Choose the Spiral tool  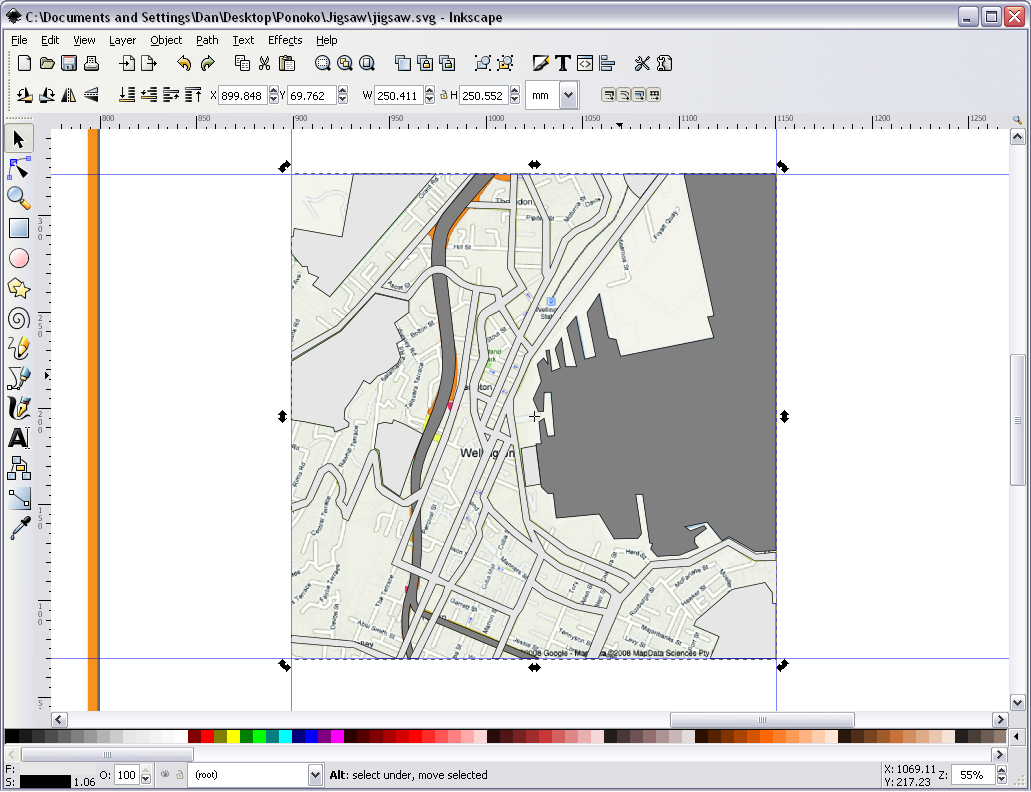pyautogui.click(x=18, y=319)
